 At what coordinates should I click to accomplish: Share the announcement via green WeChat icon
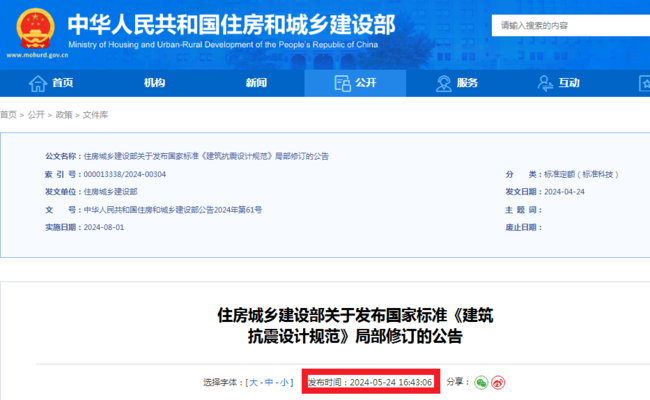(481, 382)
